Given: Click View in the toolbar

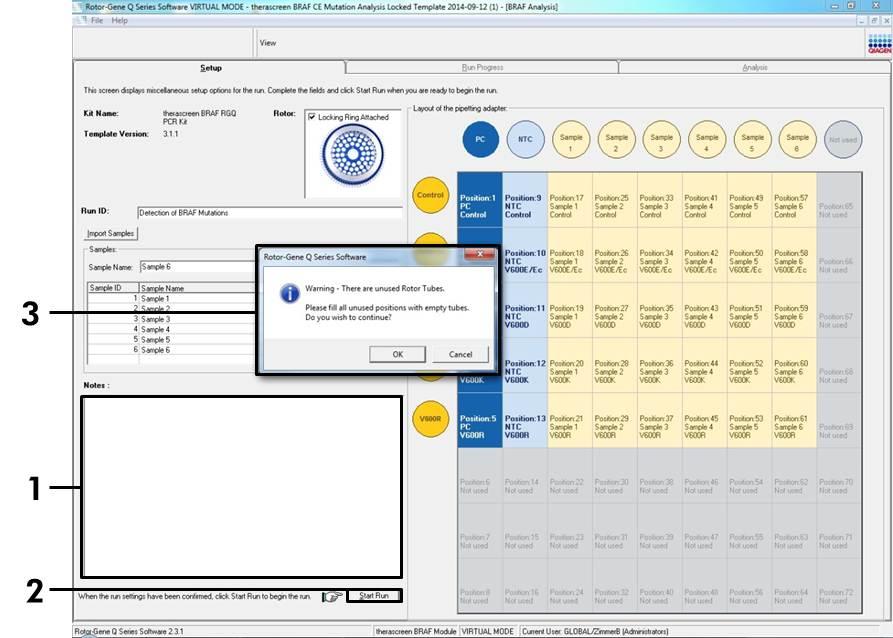Looking at the screenshot, I should 268,43.
